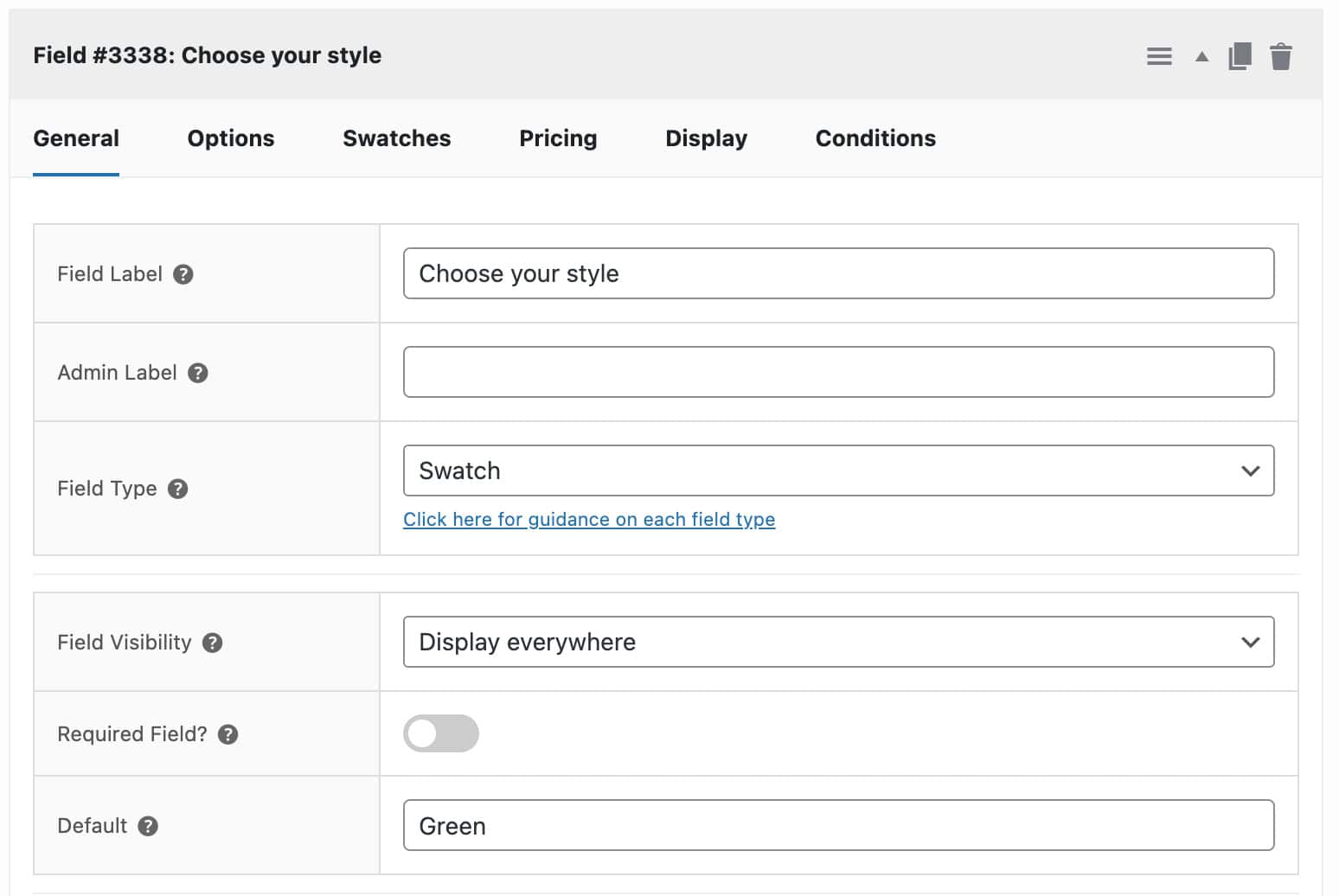
Task: Delete field #3338 using the trash icon
Action: pos(1282,55)
